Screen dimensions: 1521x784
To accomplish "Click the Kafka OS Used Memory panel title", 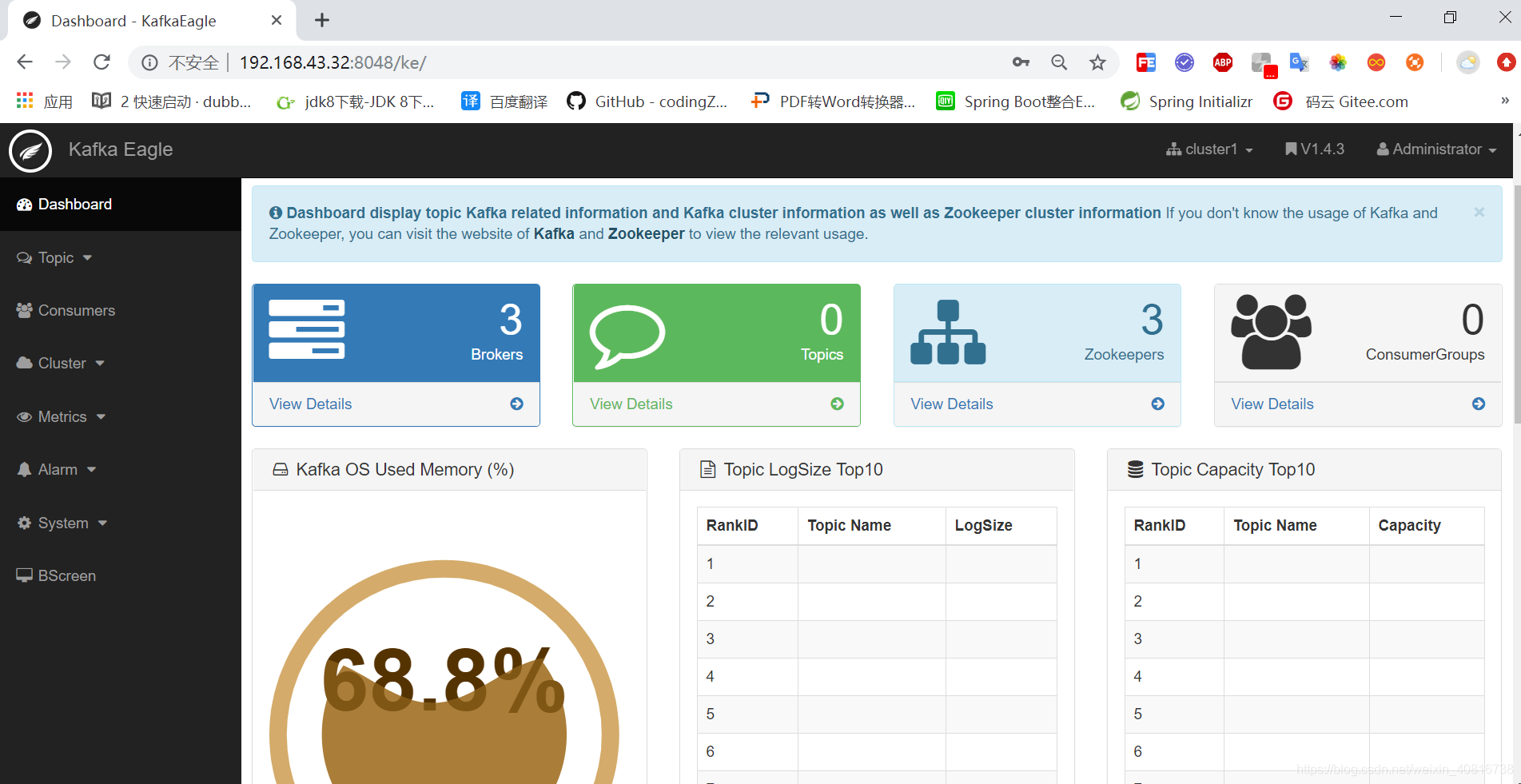I will (404, 470).
